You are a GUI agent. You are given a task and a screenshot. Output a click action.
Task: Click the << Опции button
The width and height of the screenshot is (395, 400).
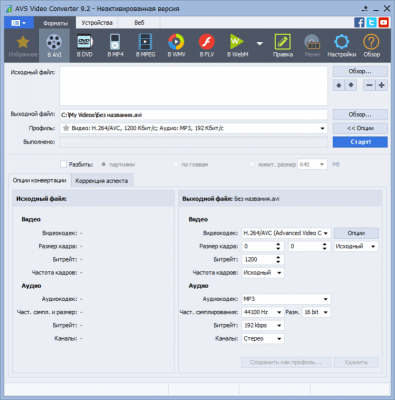tap(360, 128)
